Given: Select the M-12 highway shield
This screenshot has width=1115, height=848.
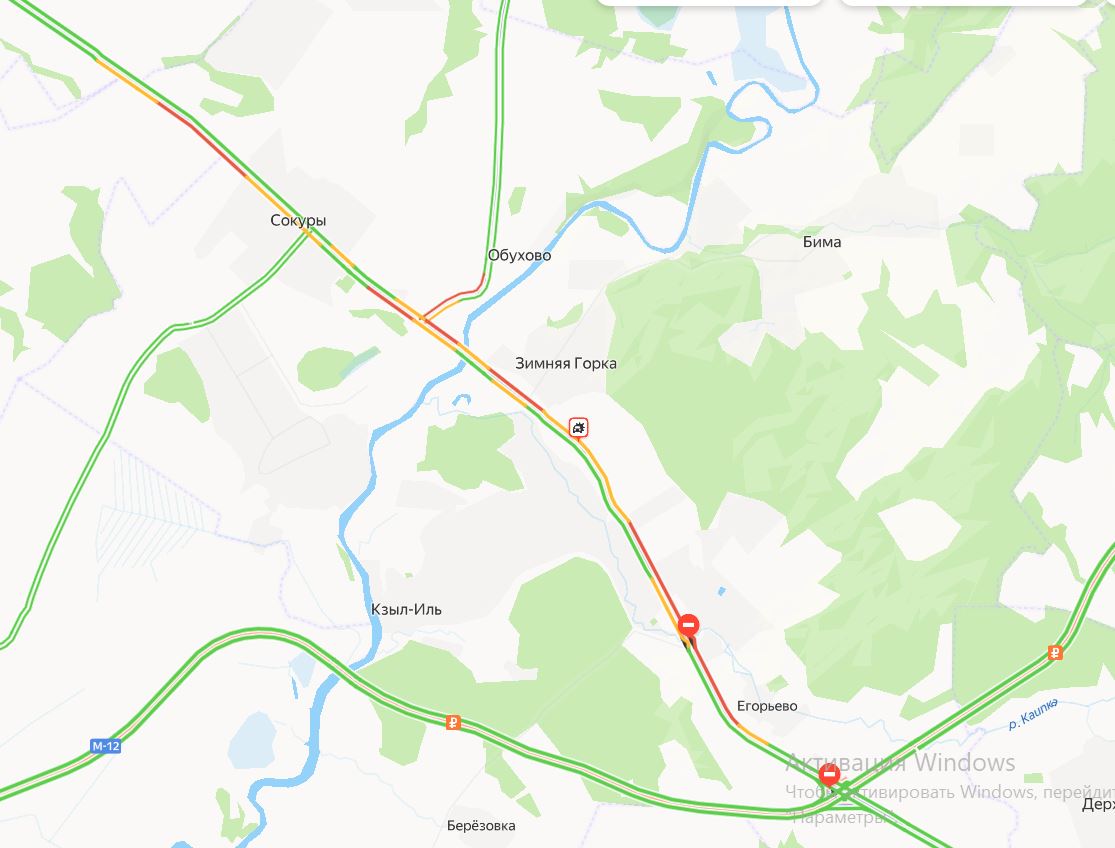Looking at the screenshot, I should click(105, 746).
